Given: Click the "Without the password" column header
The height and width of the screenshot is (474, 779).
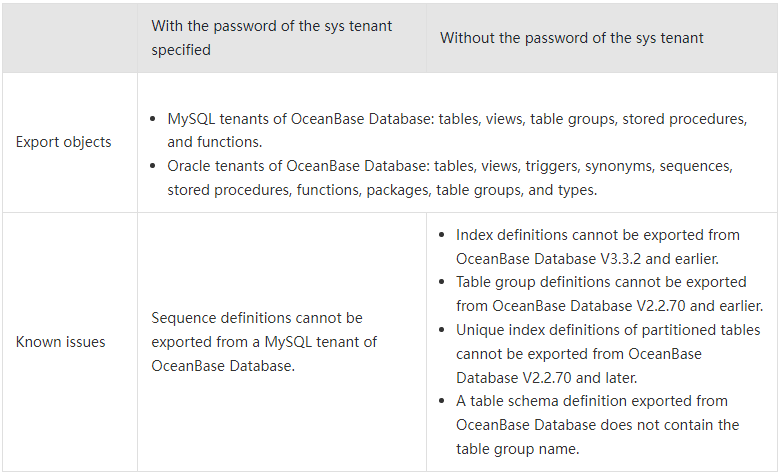Looking at the screenshot, I should click(571, 38).
